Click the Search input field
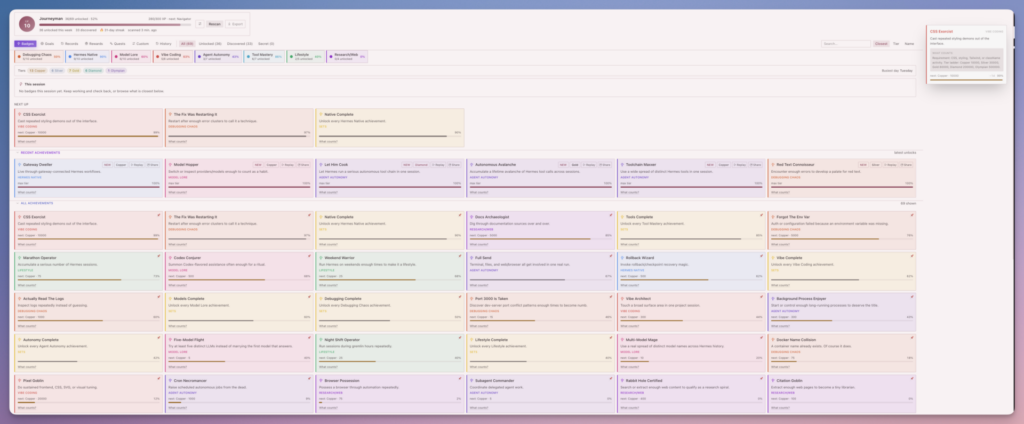Image resolution: width=1024 pixels, height=424 pixels. (x=846, y=44)
